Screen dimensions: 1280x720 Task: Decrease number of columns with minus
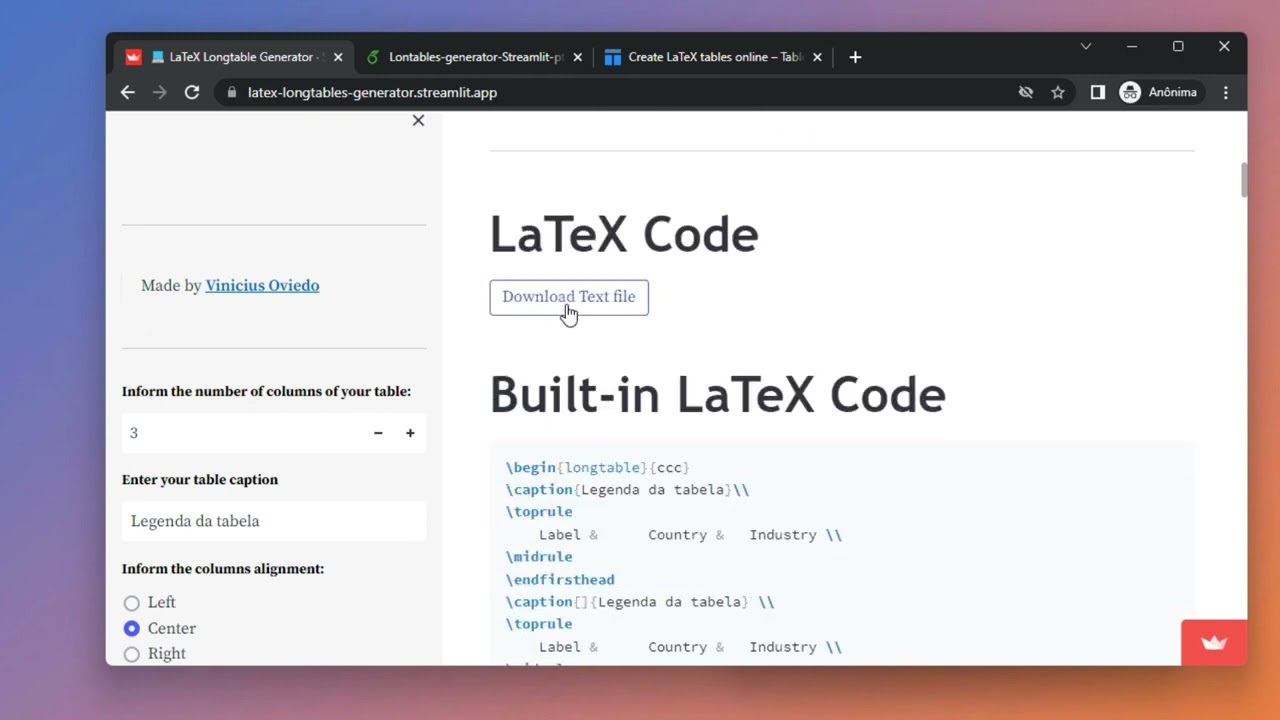coord(378,433)
